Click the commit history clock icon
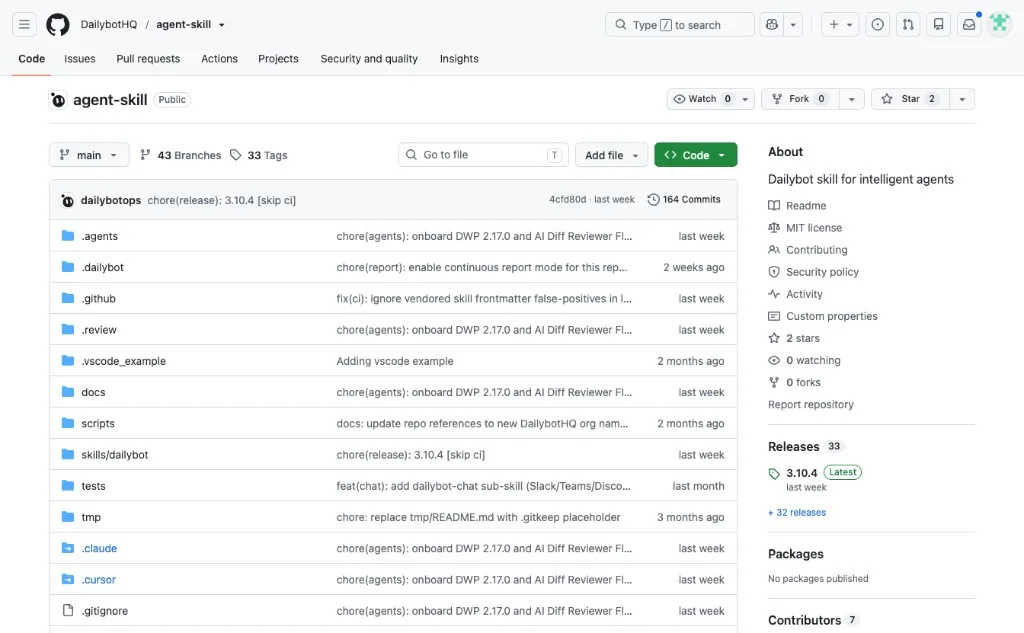 [653, 200]
